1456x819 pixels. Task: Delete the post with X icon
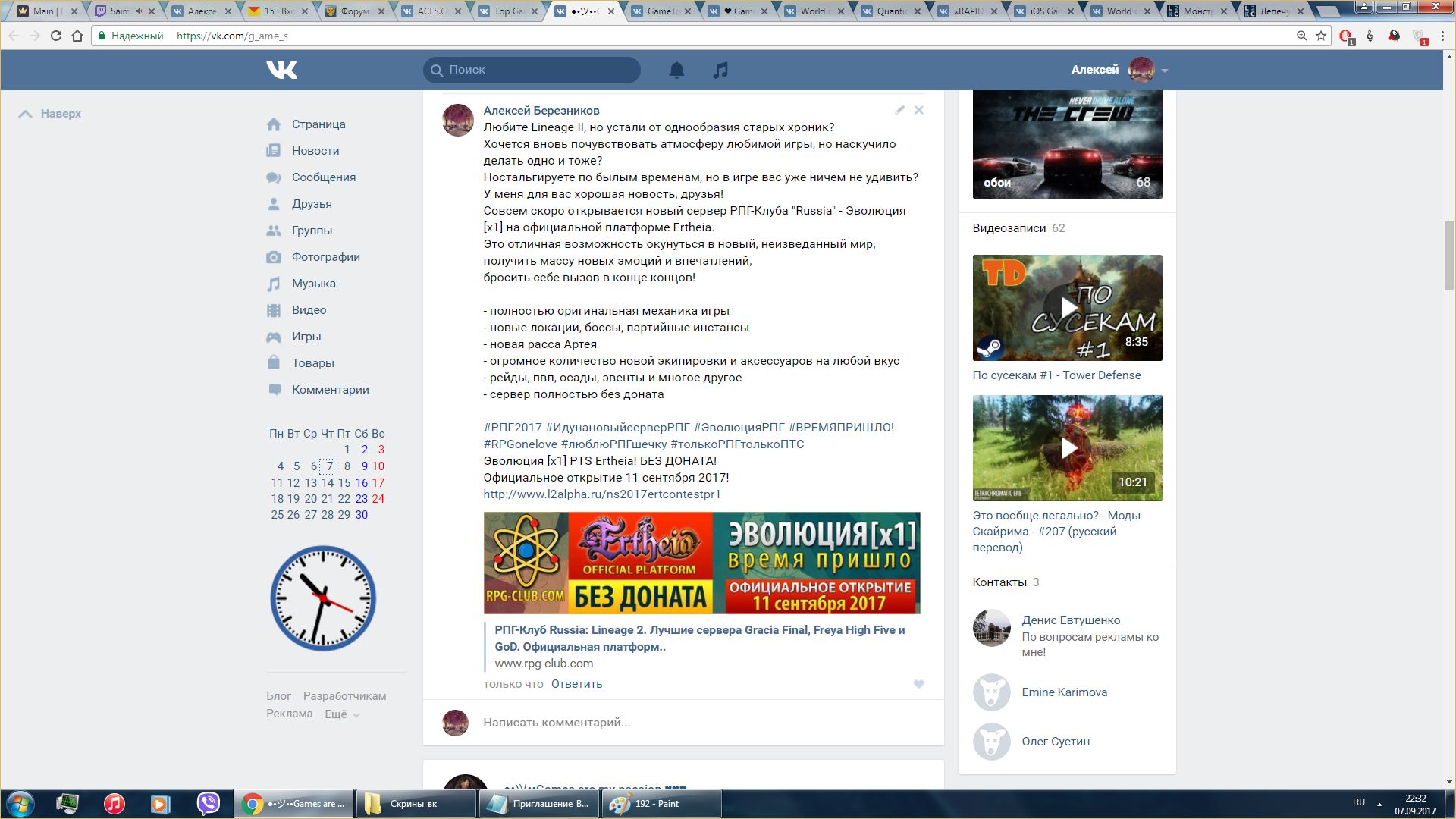(x=918, y=110)
